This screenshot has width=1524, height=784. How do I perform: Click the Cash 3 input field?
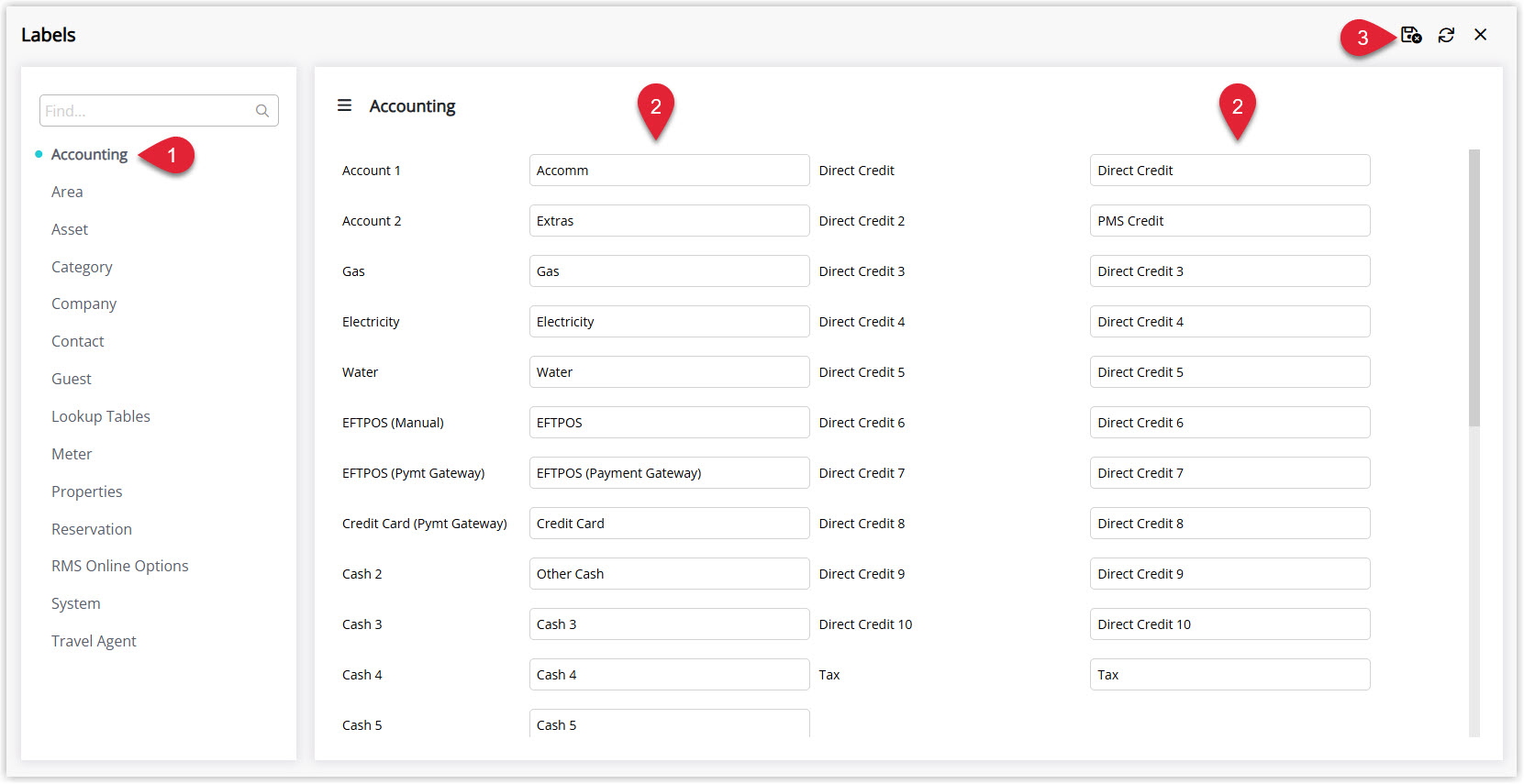pos(669,624)
